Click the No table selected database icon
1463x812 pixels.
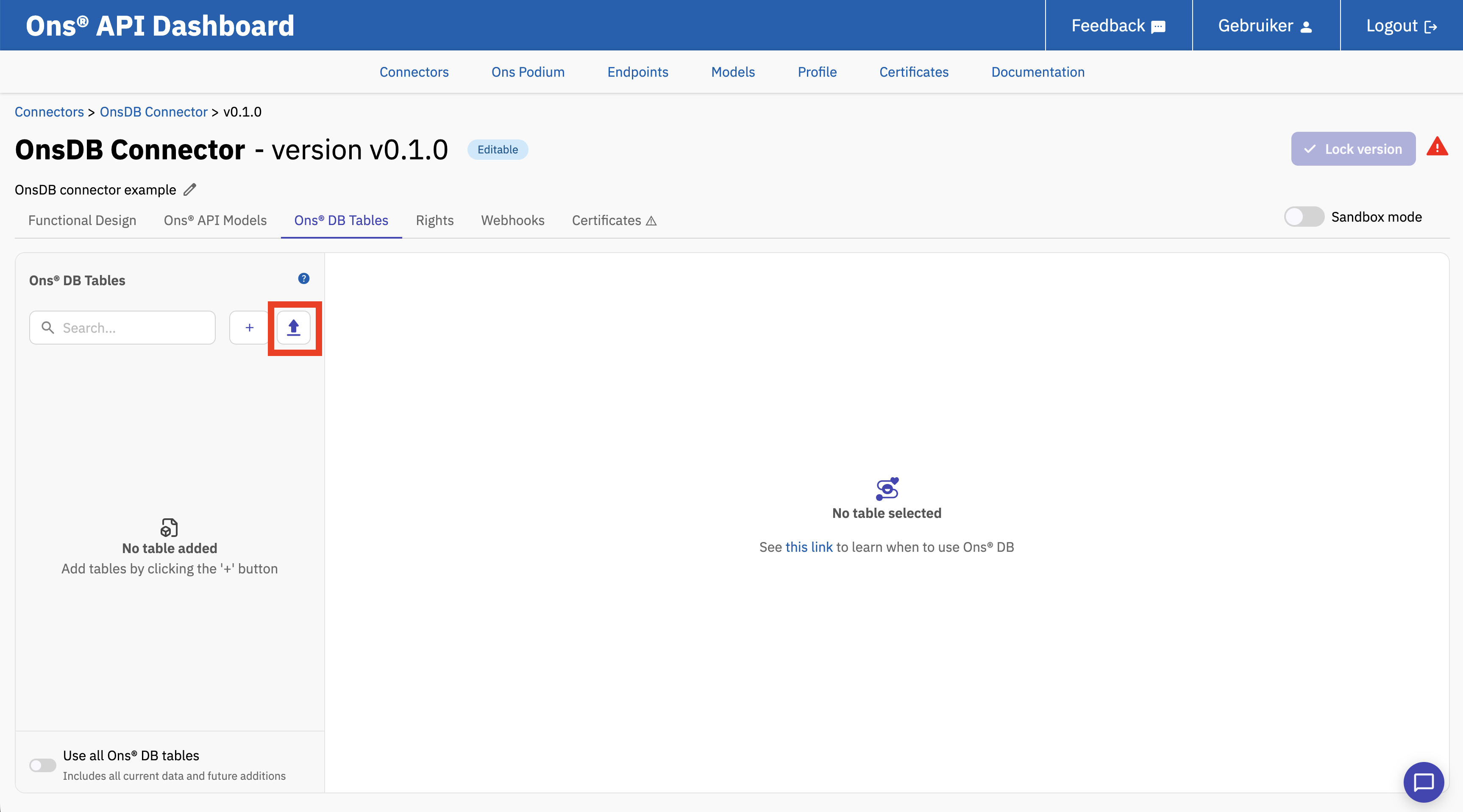click(887, 488)
